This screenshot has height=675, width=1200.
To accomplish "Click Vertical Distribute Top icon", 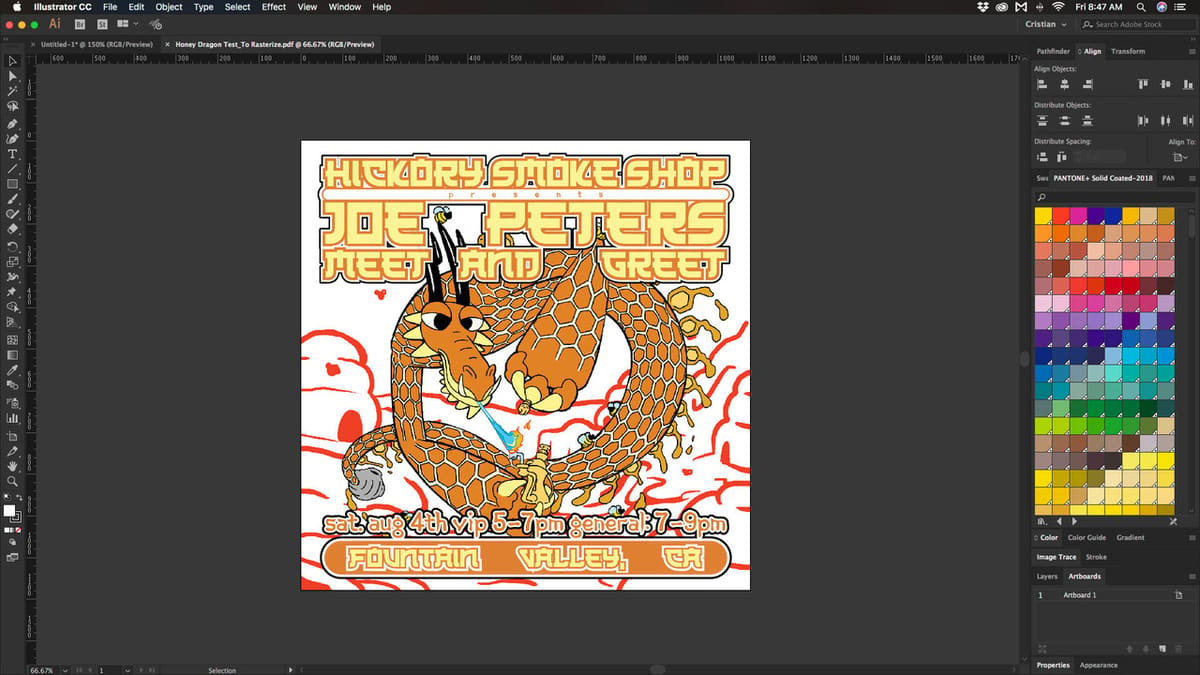I will [x=1042, y=120].
